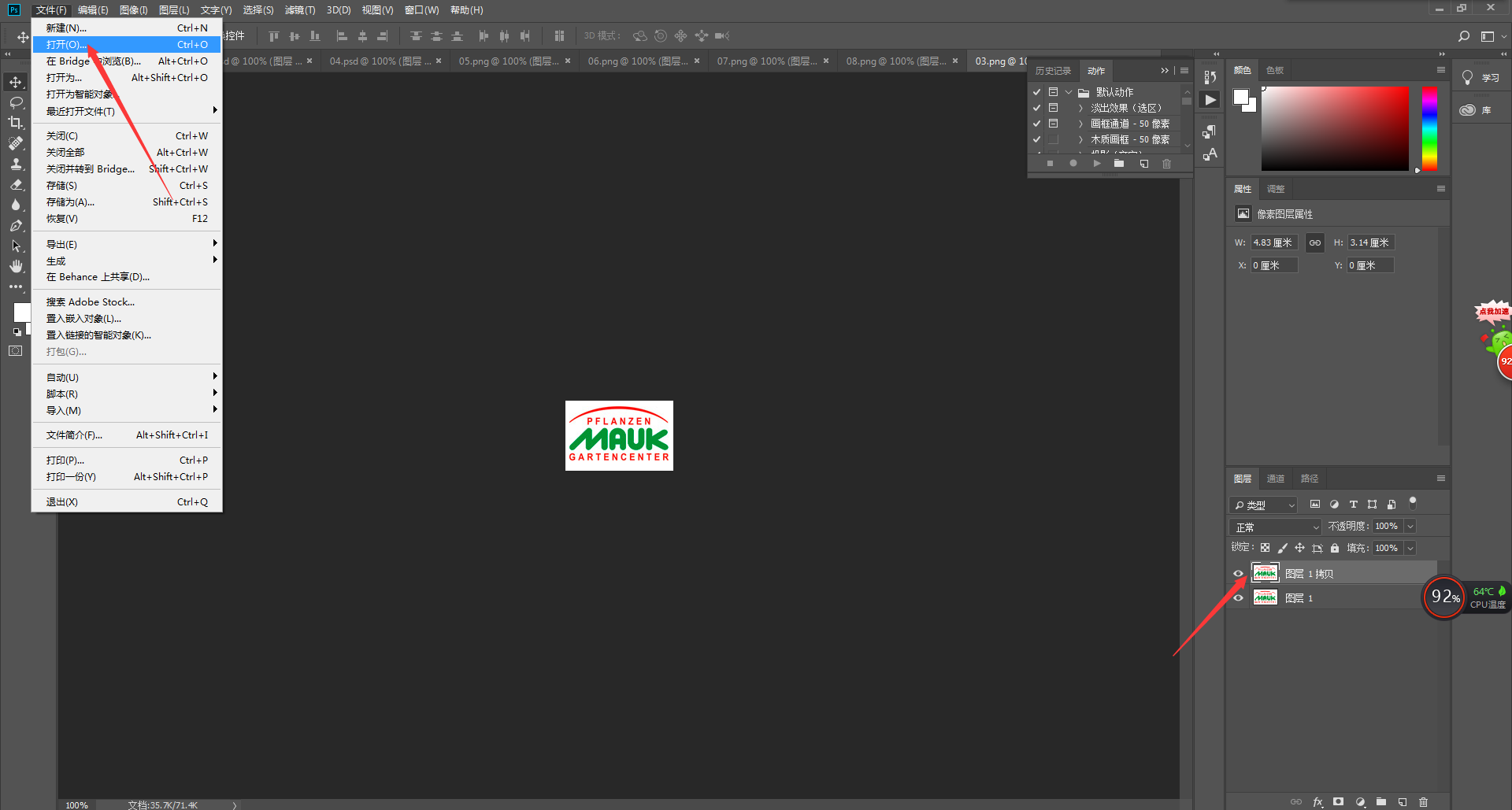Open the 不透明度 opacity dropdown arrow
Screen dimensions: 1512x810
(1410, 527)
